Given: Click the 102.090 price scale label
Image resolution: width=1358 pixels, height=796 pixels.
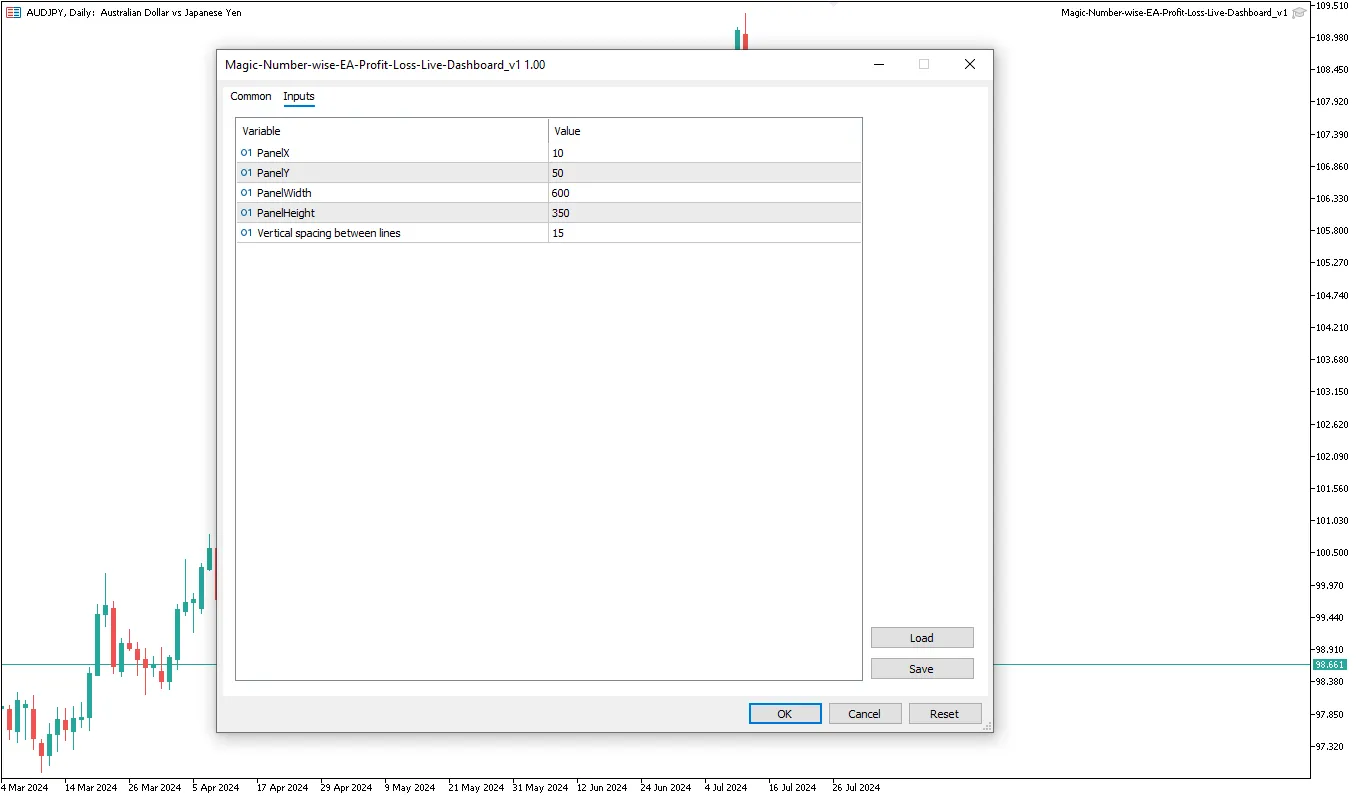Looking at the screenshot, I should (1331, 456).
